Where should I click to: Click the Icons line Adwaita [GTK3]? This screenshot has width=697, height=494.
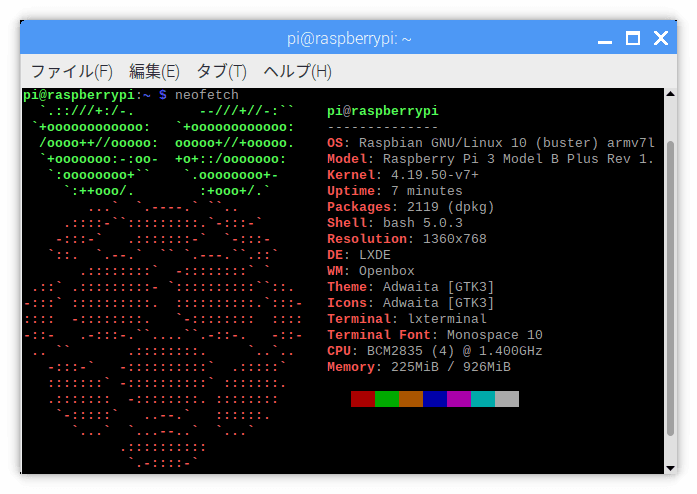(x=411, y=303)
